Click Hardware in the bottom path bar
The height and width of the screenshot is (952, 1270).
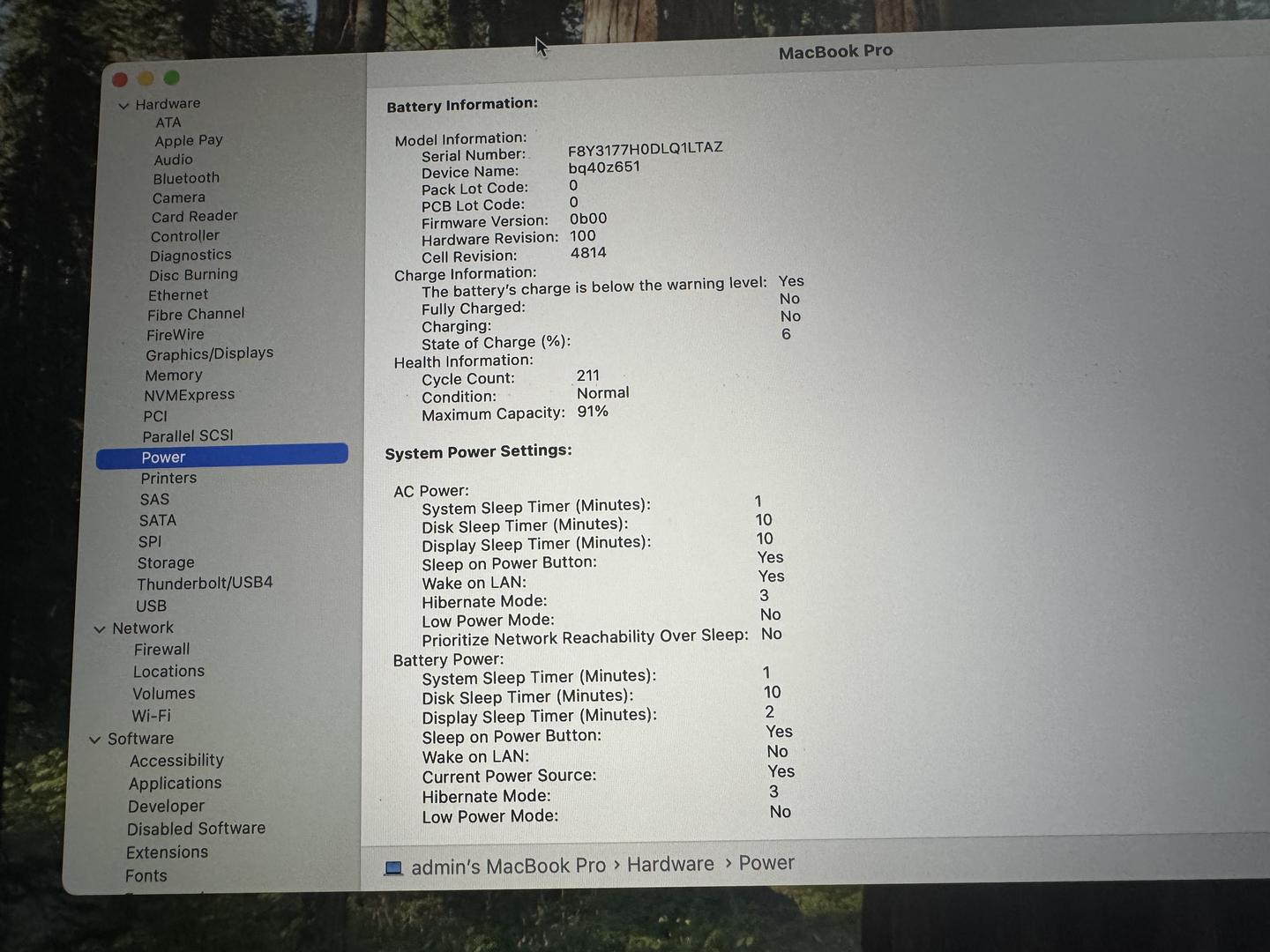(670, 865)
